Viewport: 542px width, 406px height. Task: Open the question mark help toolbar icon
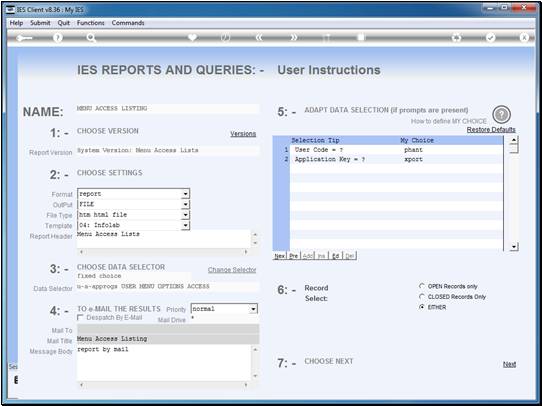(58, 37)
